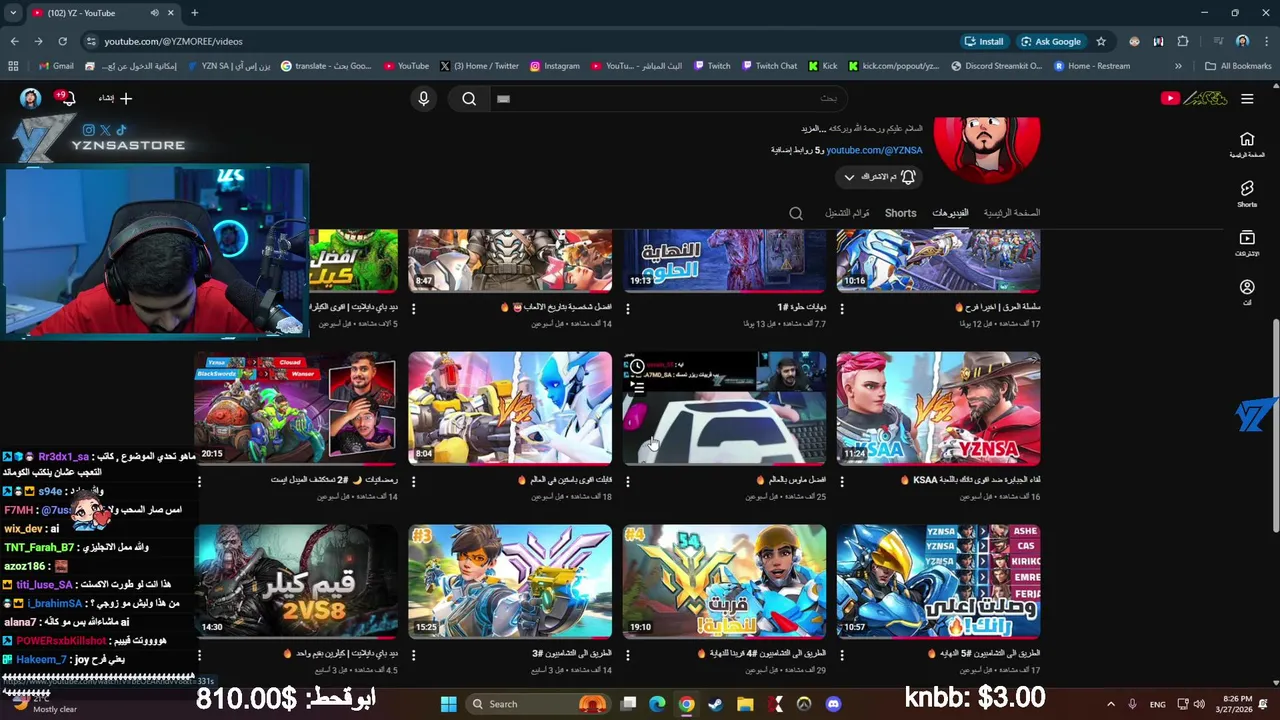Open Shorts in the YouTube sidebar

[1247, 194]
